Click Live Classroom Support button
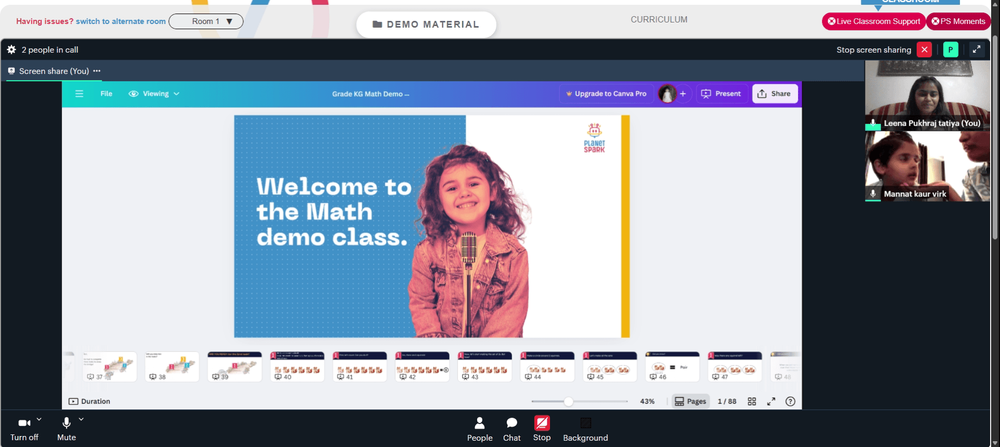 coord(873,22)
